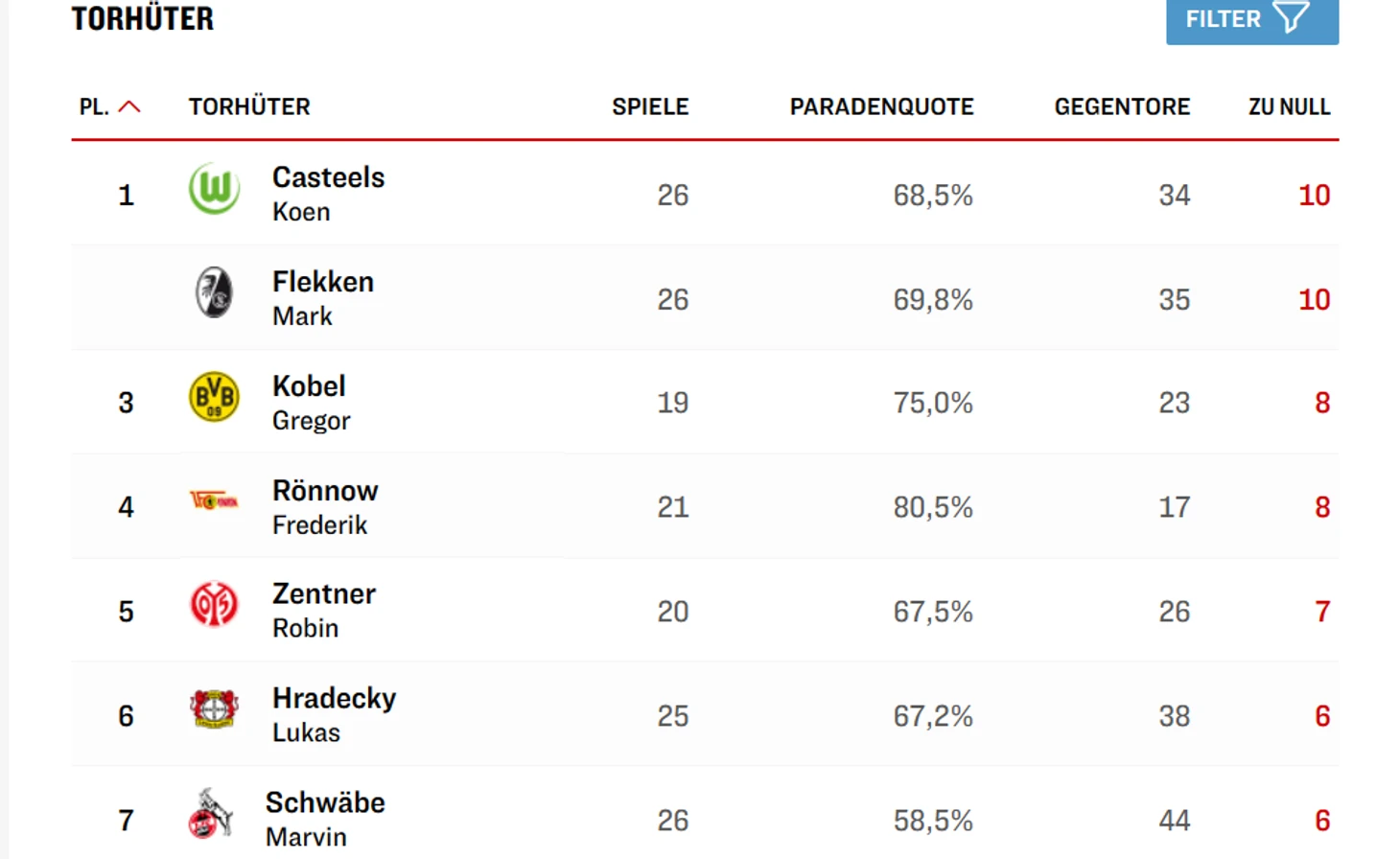Sort table by Paradenquote column
Image resolution: width=1400 pixels, height=859 pixels.
click(881, 106)
